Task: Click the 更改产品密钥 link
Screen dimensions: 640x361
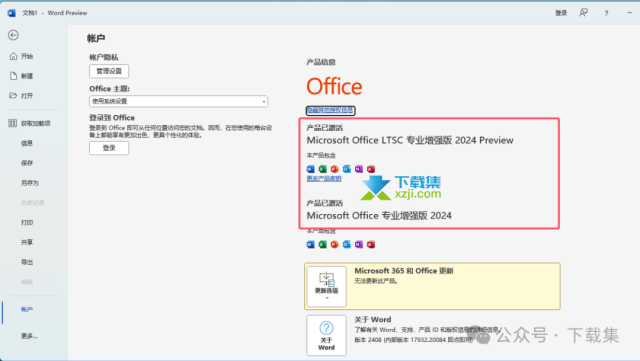Action: (x=324, y=179)
